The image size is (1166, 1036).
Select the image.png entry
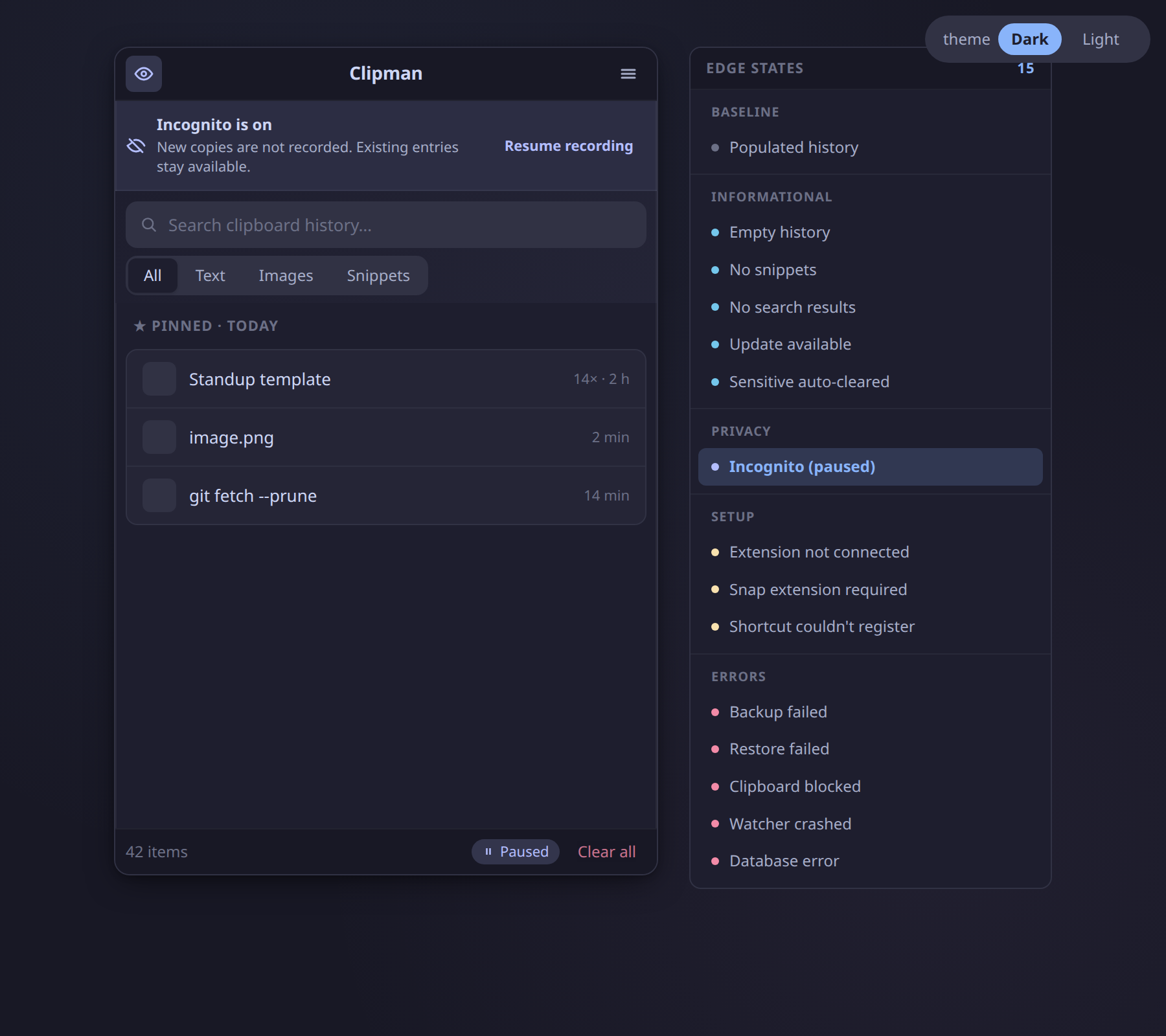click(386, 437)
